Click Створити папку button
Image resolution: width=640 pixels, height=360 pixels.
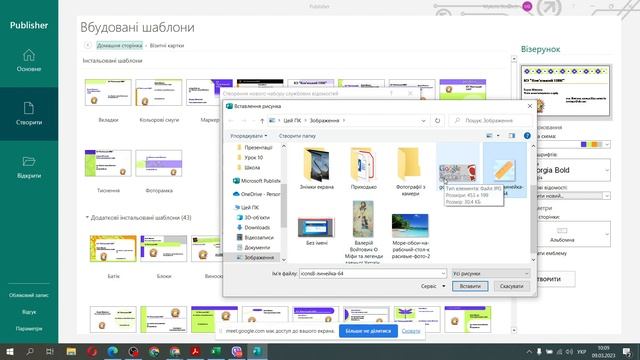point(297,136)
